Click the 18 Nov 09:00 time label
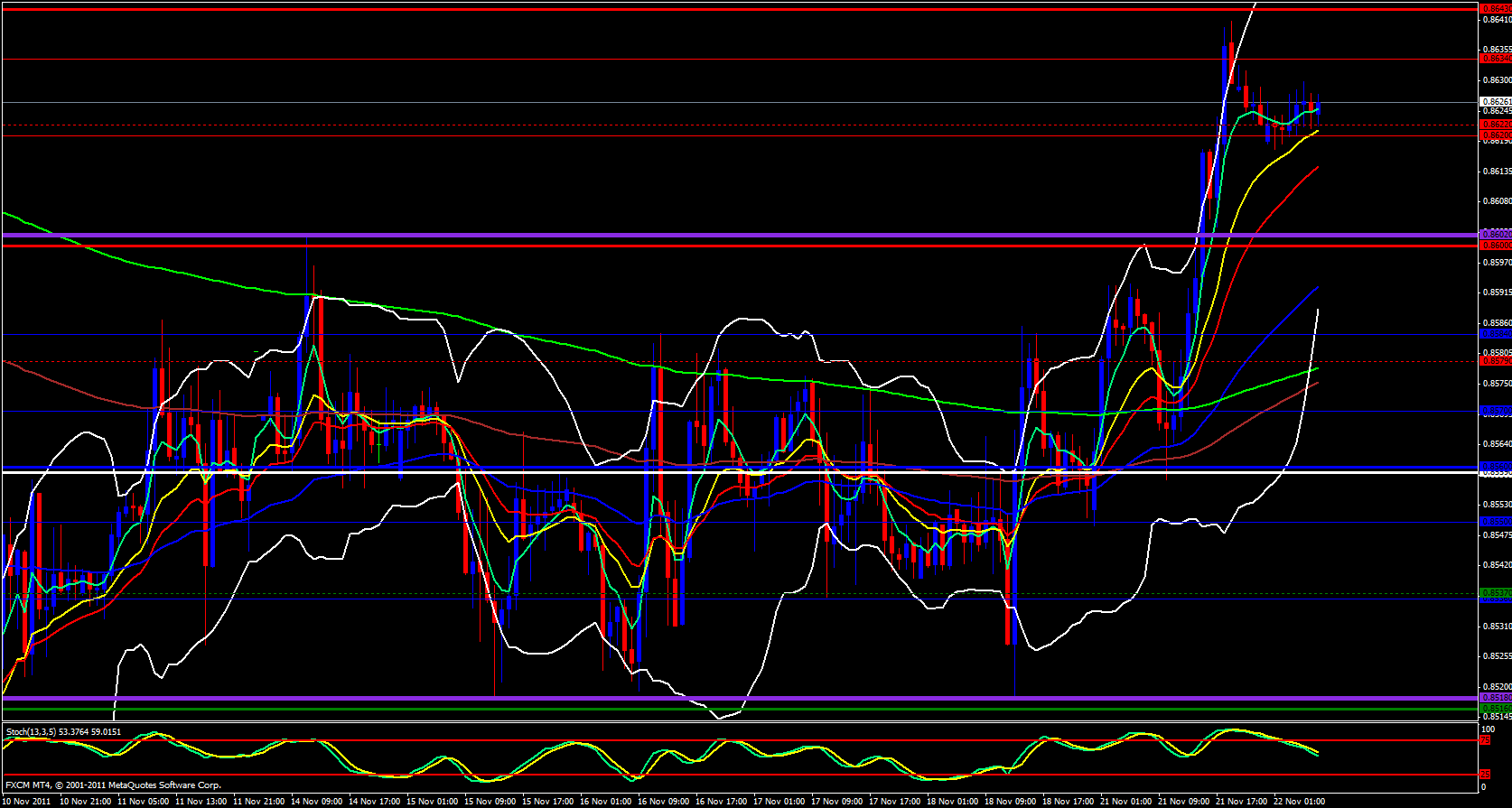This screenshot has width=1512, height=808. coord(1014,802)
